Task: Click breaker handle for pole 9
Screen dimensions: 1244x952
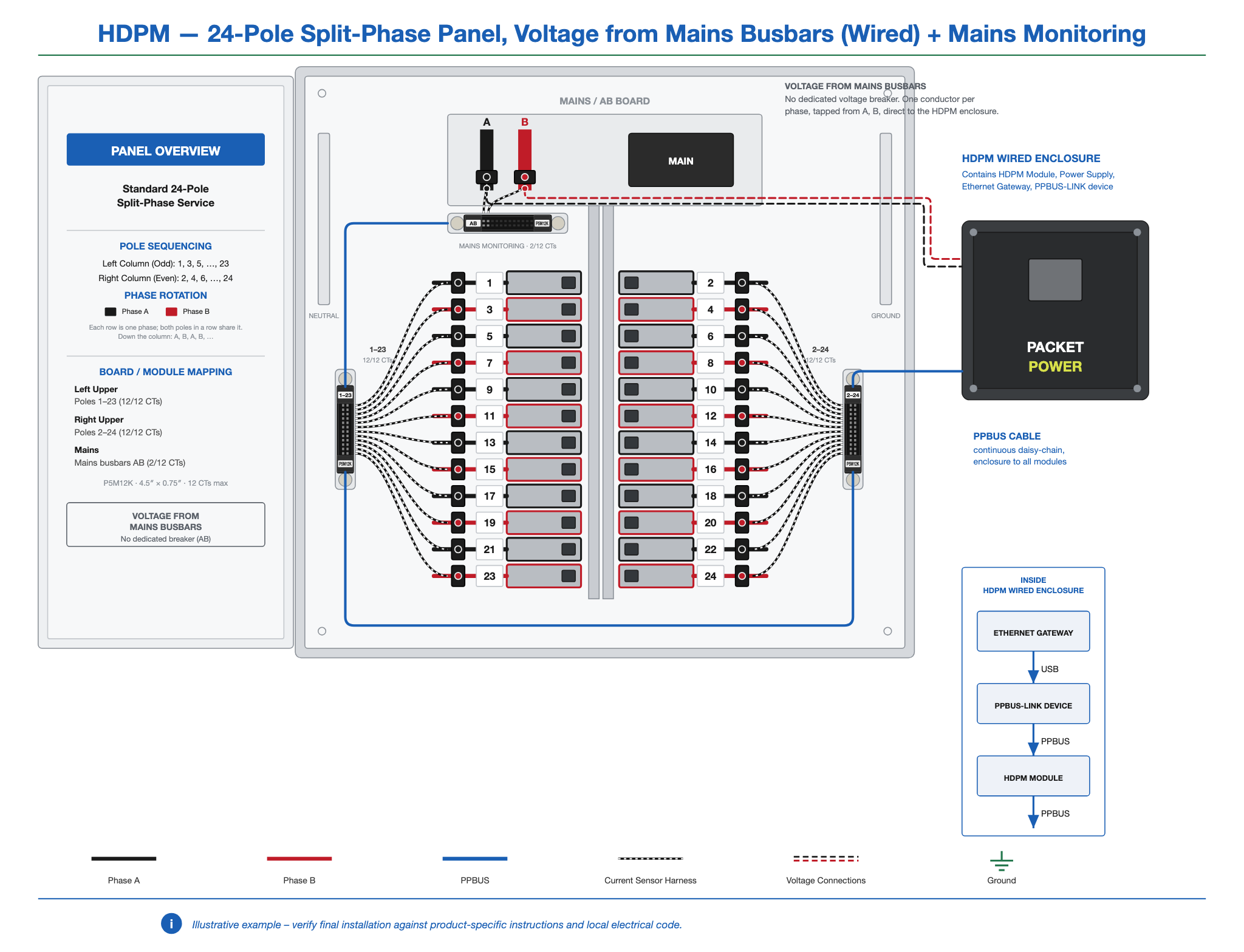Action: 569,390
